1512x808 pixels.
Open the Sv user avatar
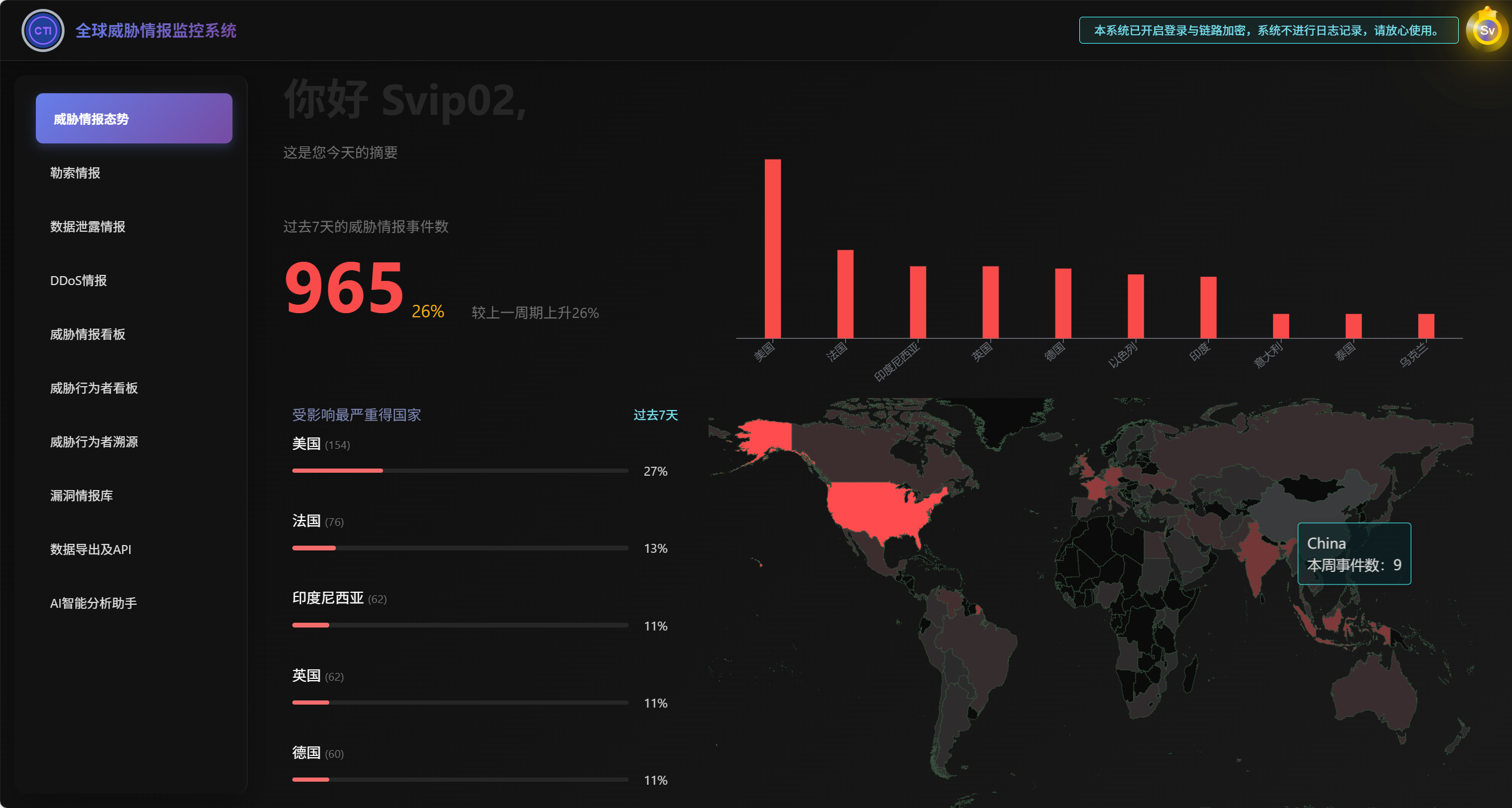[1486, 30]
